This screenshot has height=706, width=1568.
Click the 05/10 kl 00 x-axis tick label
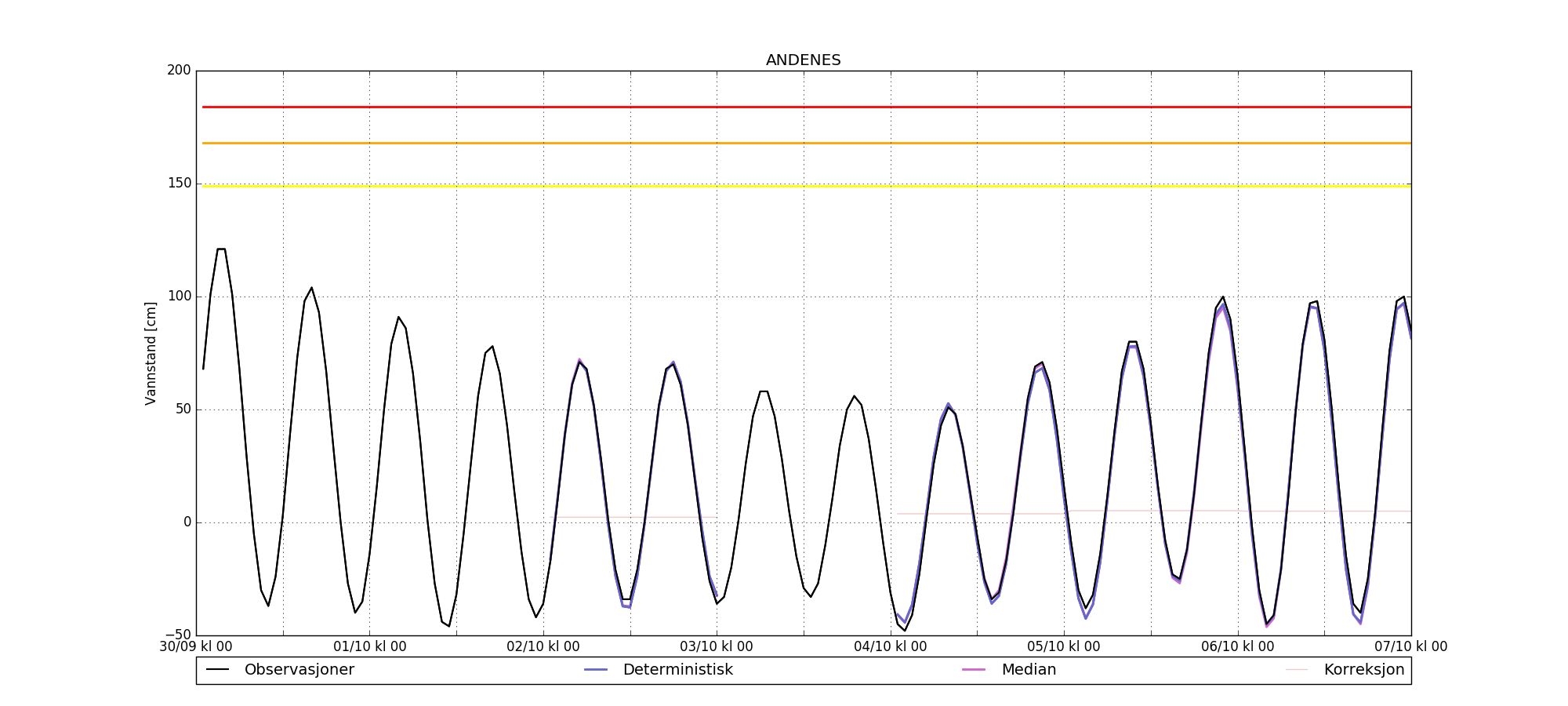1064,647
